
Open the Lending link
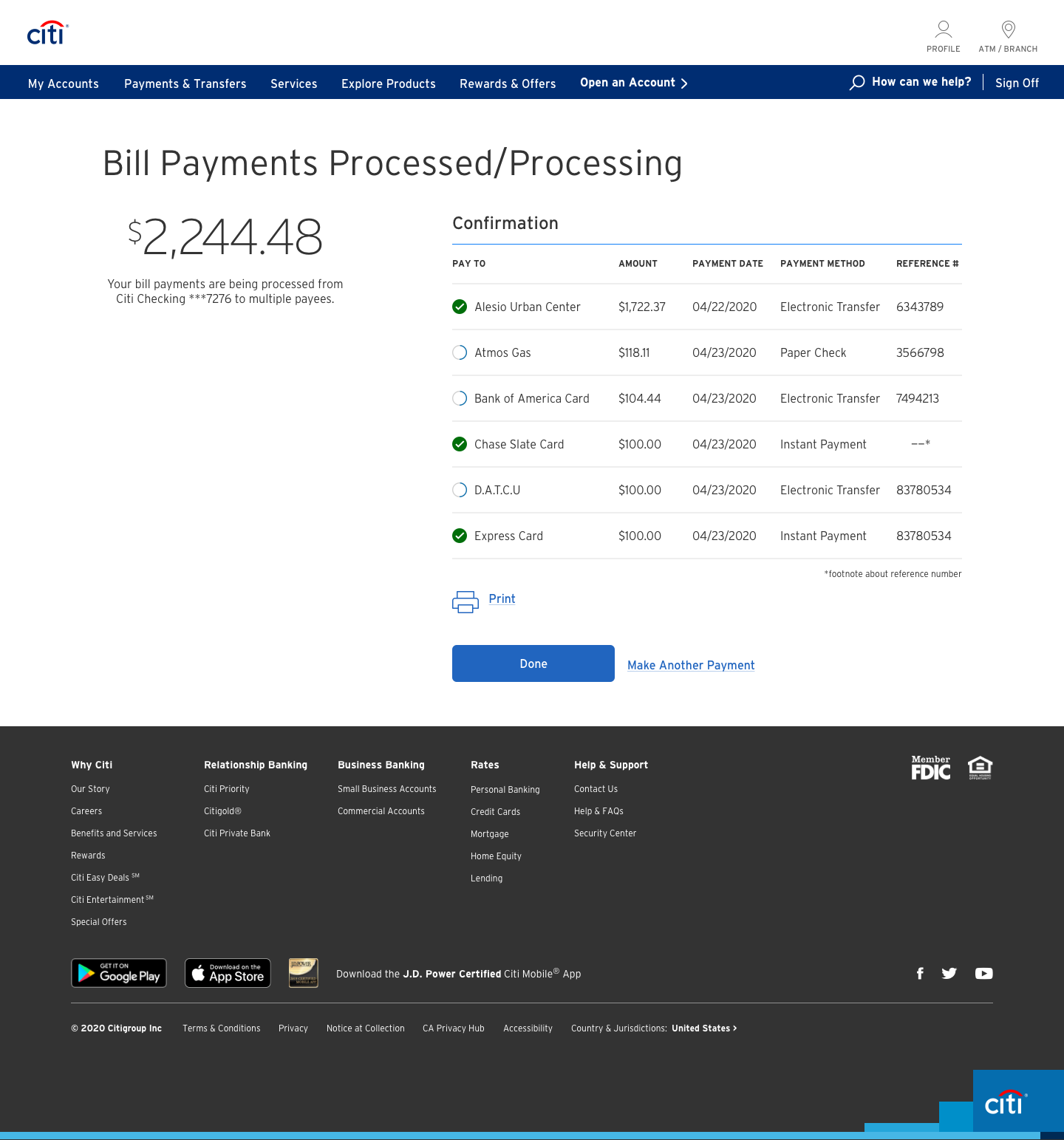486,878
